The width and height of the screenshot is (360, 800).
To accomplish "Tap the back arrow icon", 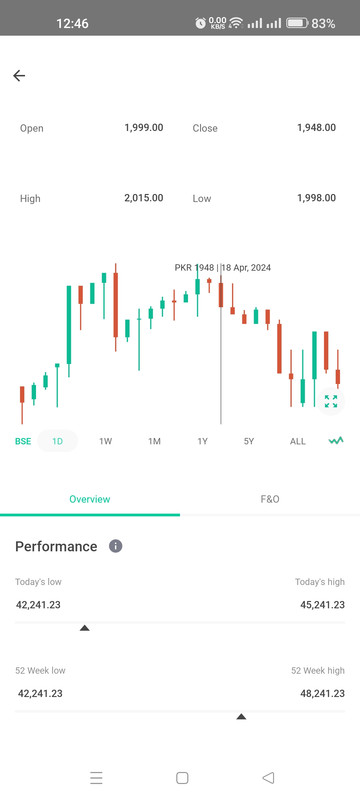I will coord(19,76).
